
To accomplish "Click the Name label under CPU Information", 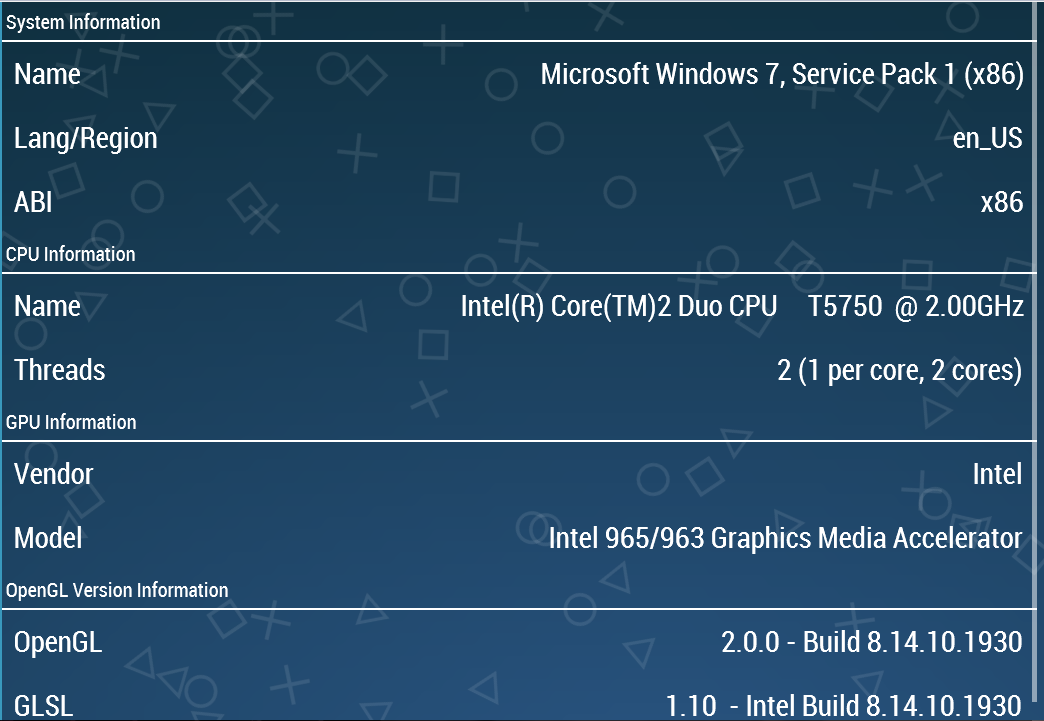I will [x=47, y=307].
